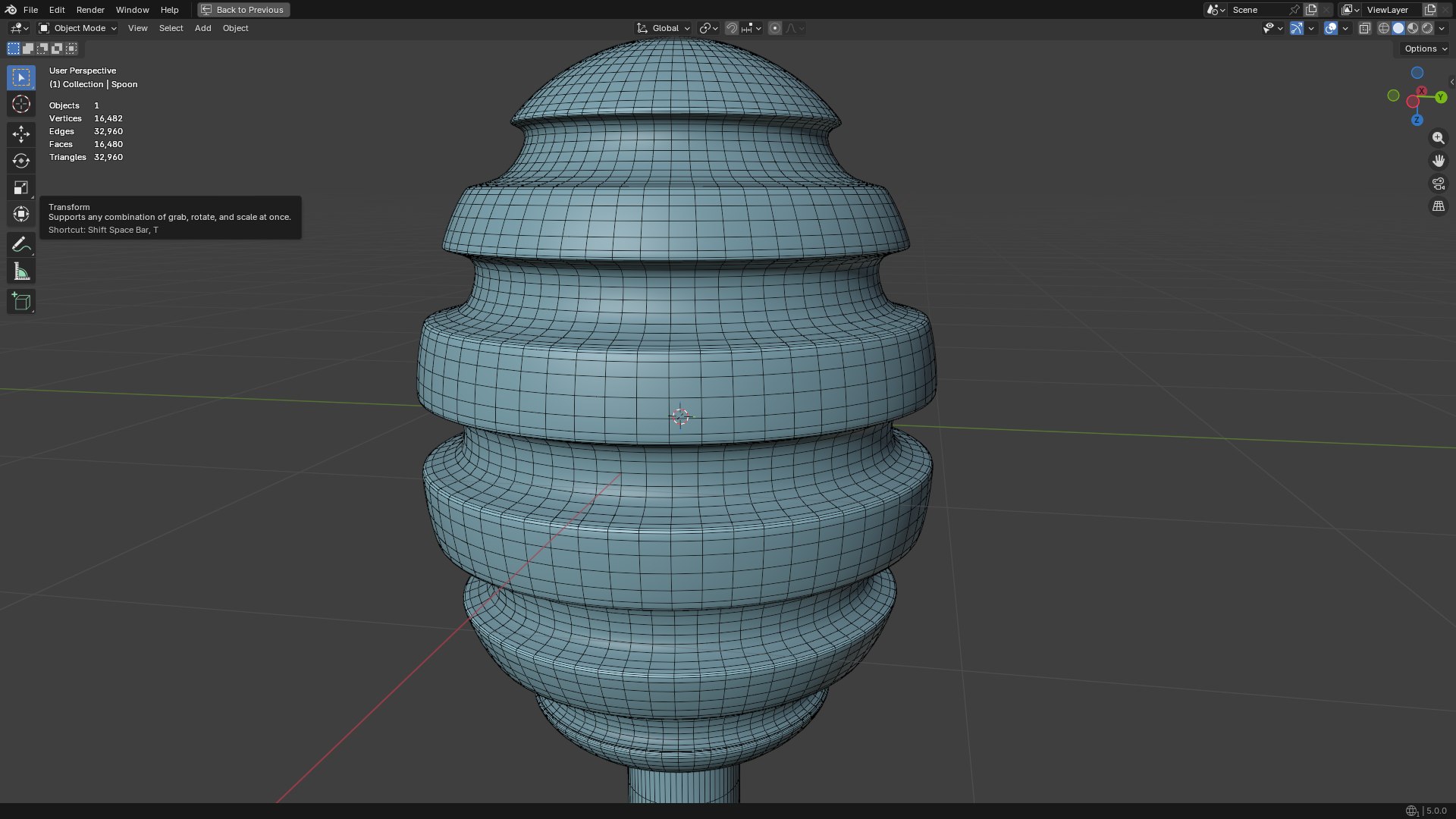Image resolution: width=1456 pixels, height=819 pixels.
Task: Open the editor type dropdown
Action: [19, 28]
